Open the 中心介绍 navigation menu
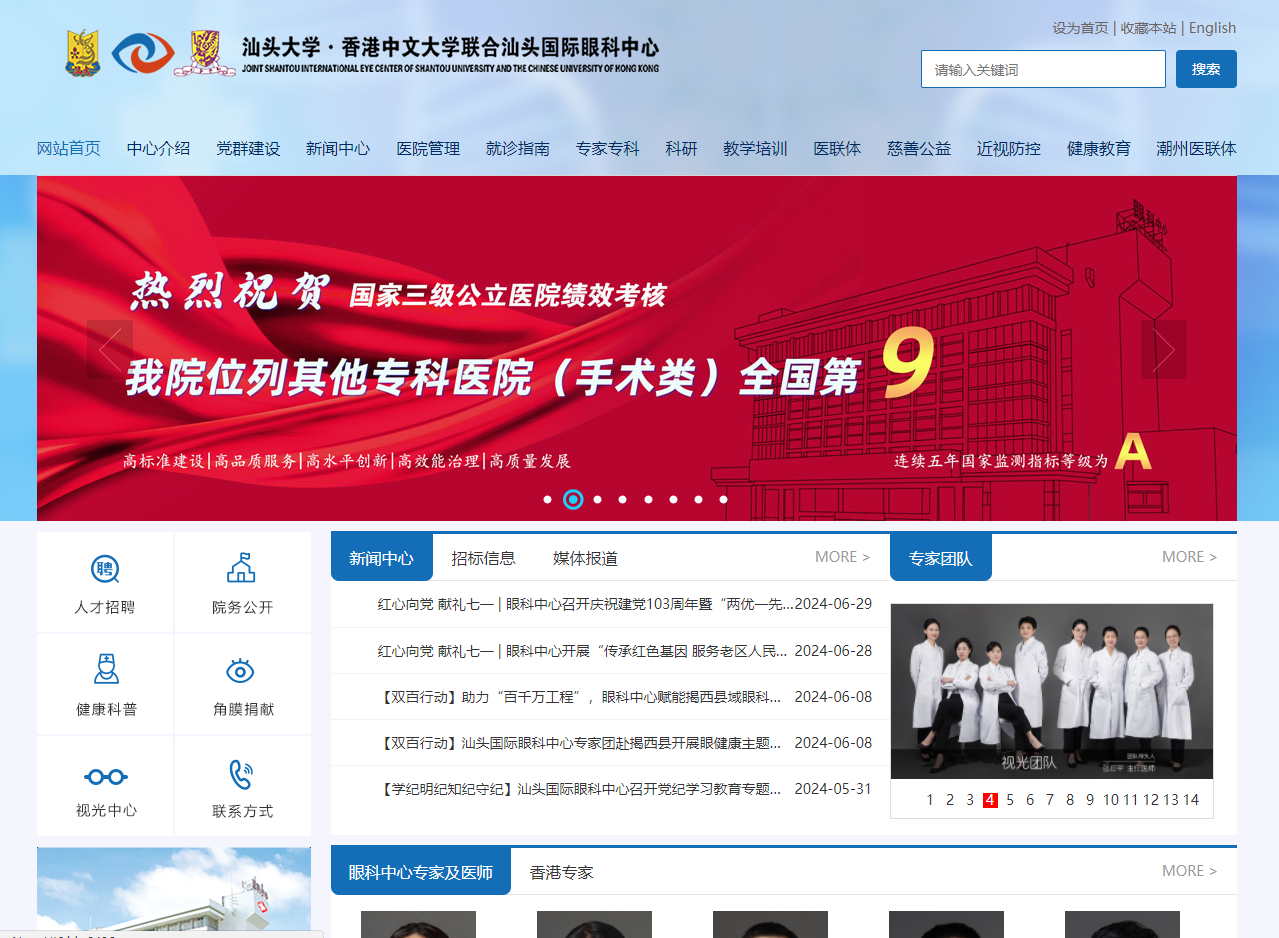 click(158, 149)
